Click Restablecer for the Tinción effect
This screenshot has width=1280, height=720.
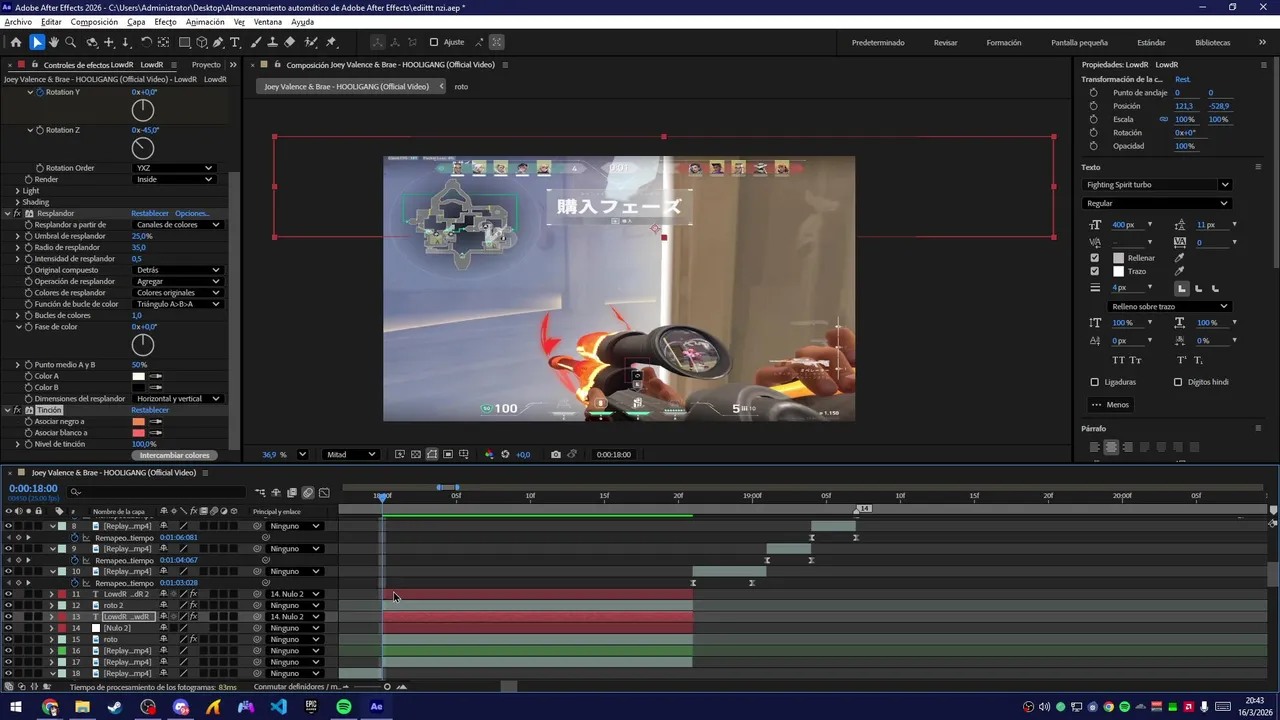(x=150, y=410)
